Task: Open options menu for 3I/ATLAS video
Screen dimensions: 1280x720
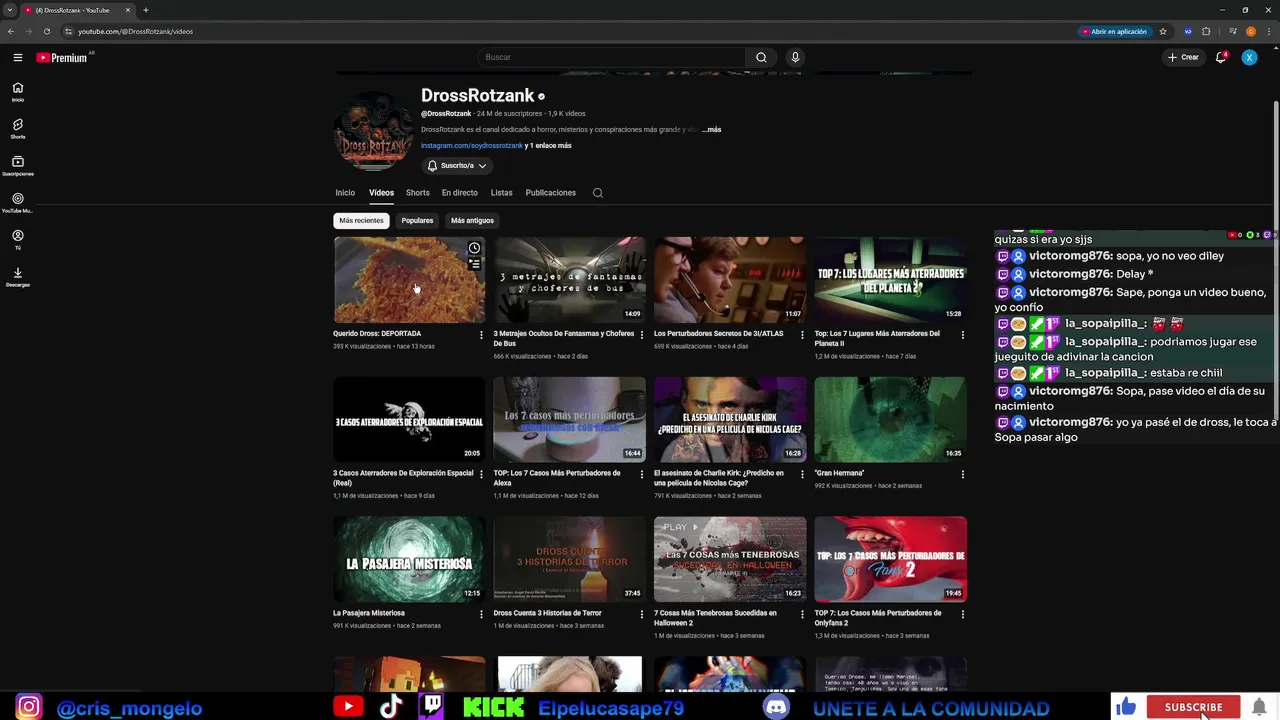Action: click(x=802, y=335)
